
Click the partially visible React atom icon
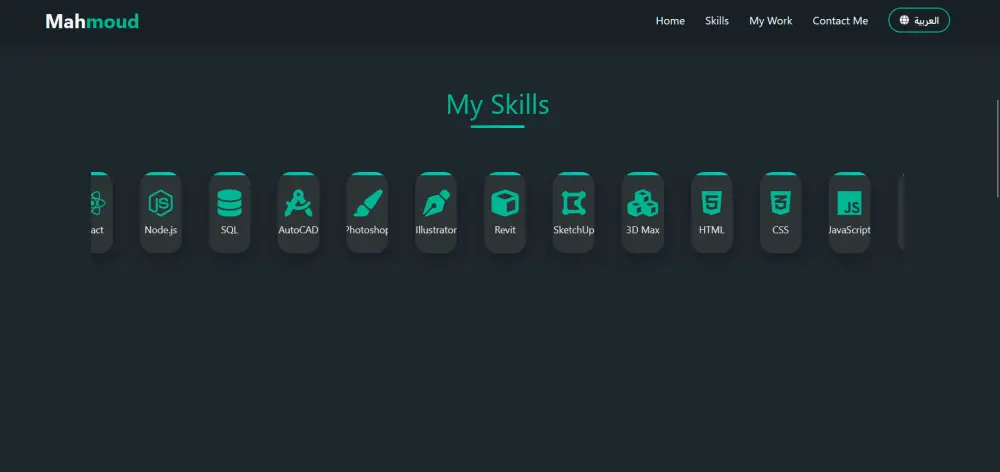pyautogui.click(x=98, y=203)
